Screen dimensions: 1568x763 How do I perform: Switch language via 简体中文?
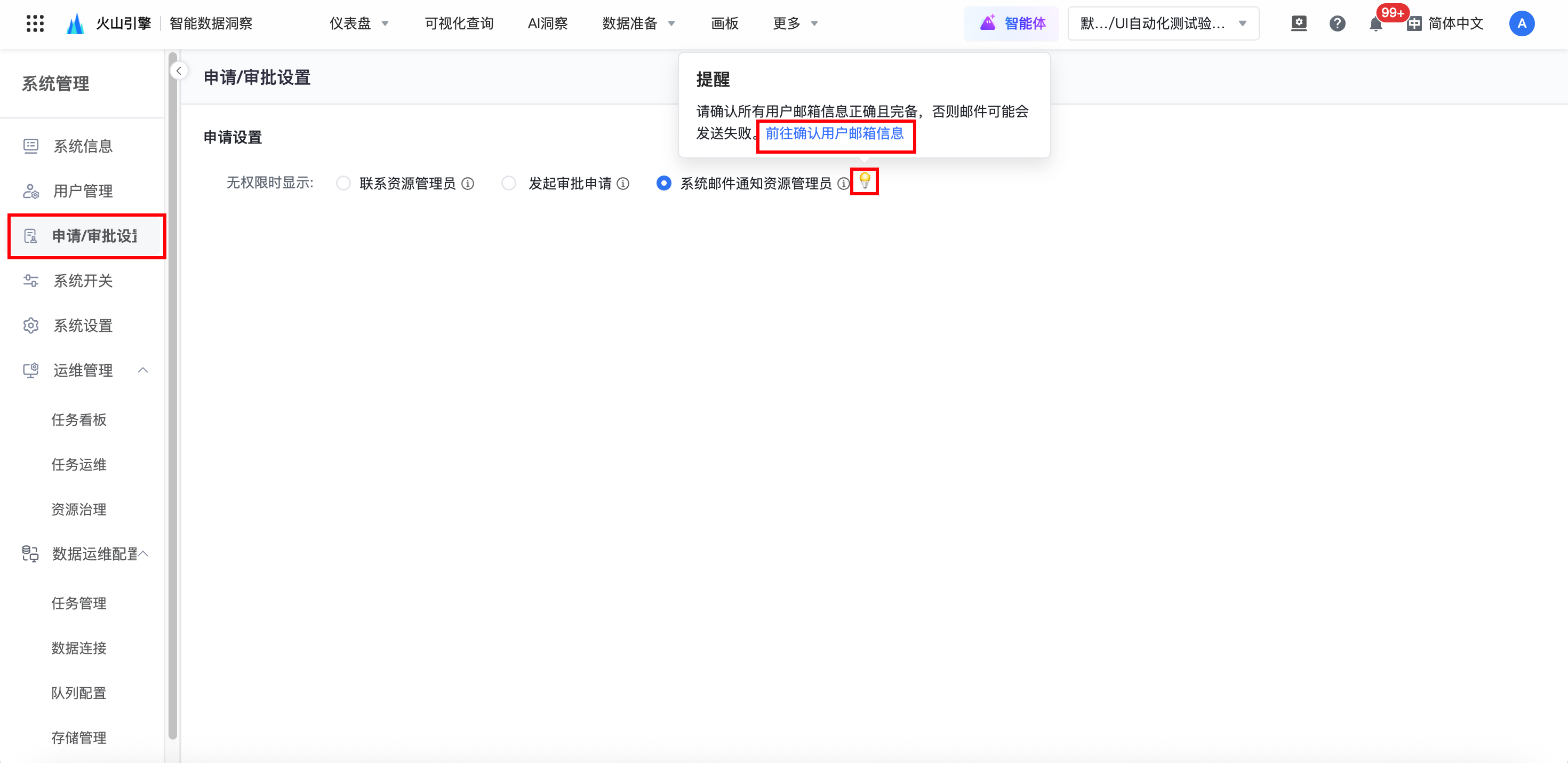(1446, 24)
